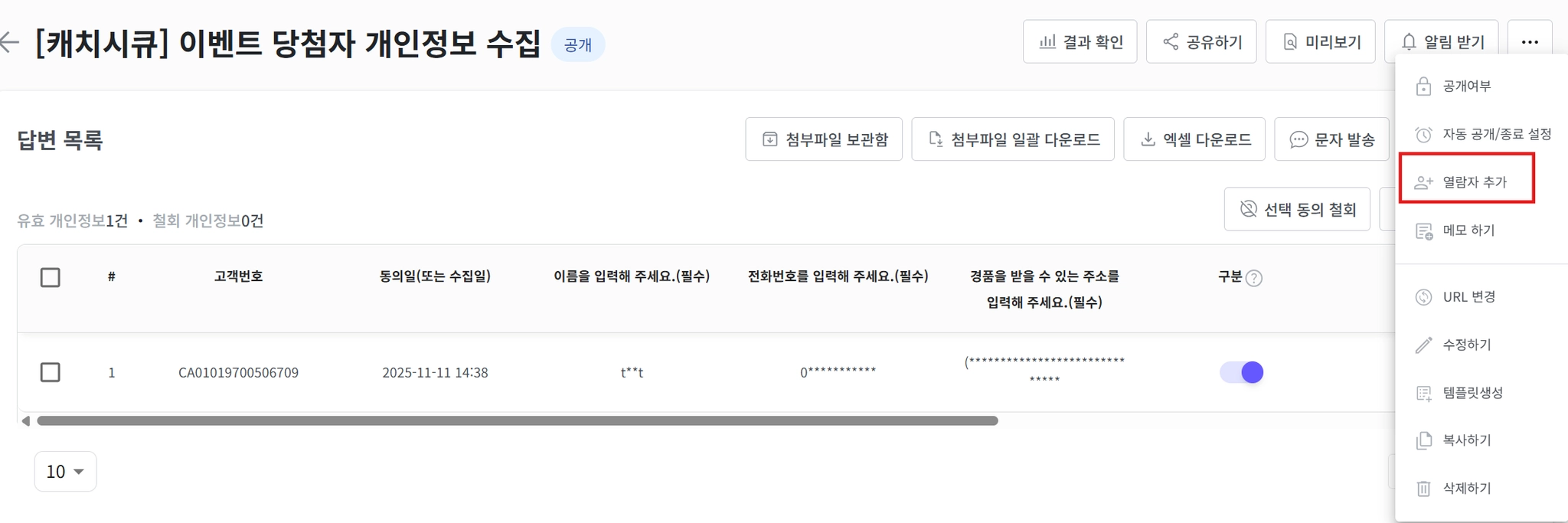This screenshot has height=523, width=1568.
Task: Select 열람자 추가 from the menu
Action: (x=1474, y=182)
